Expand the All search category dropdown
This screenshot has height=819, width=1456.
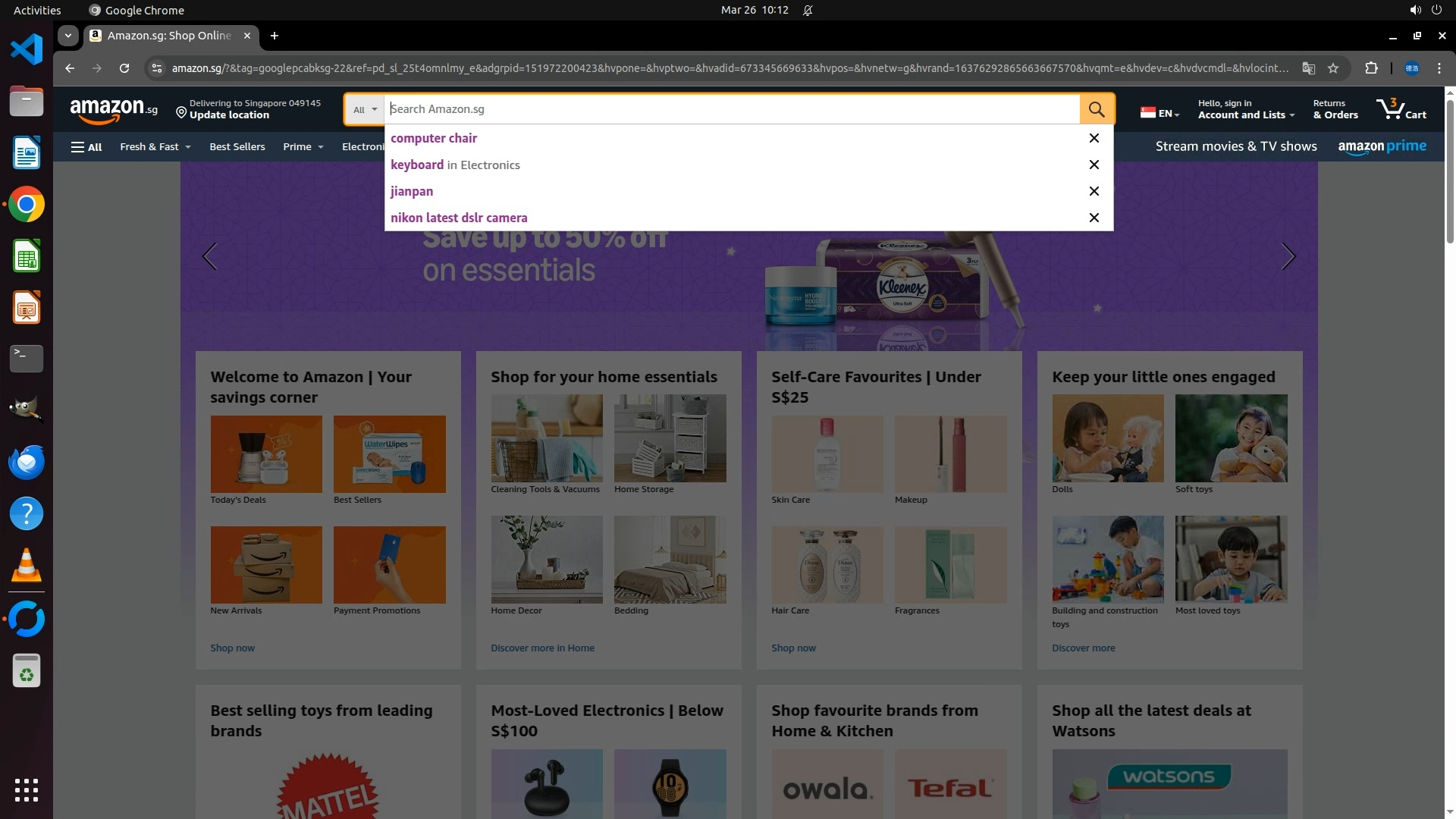click(365, 109)
